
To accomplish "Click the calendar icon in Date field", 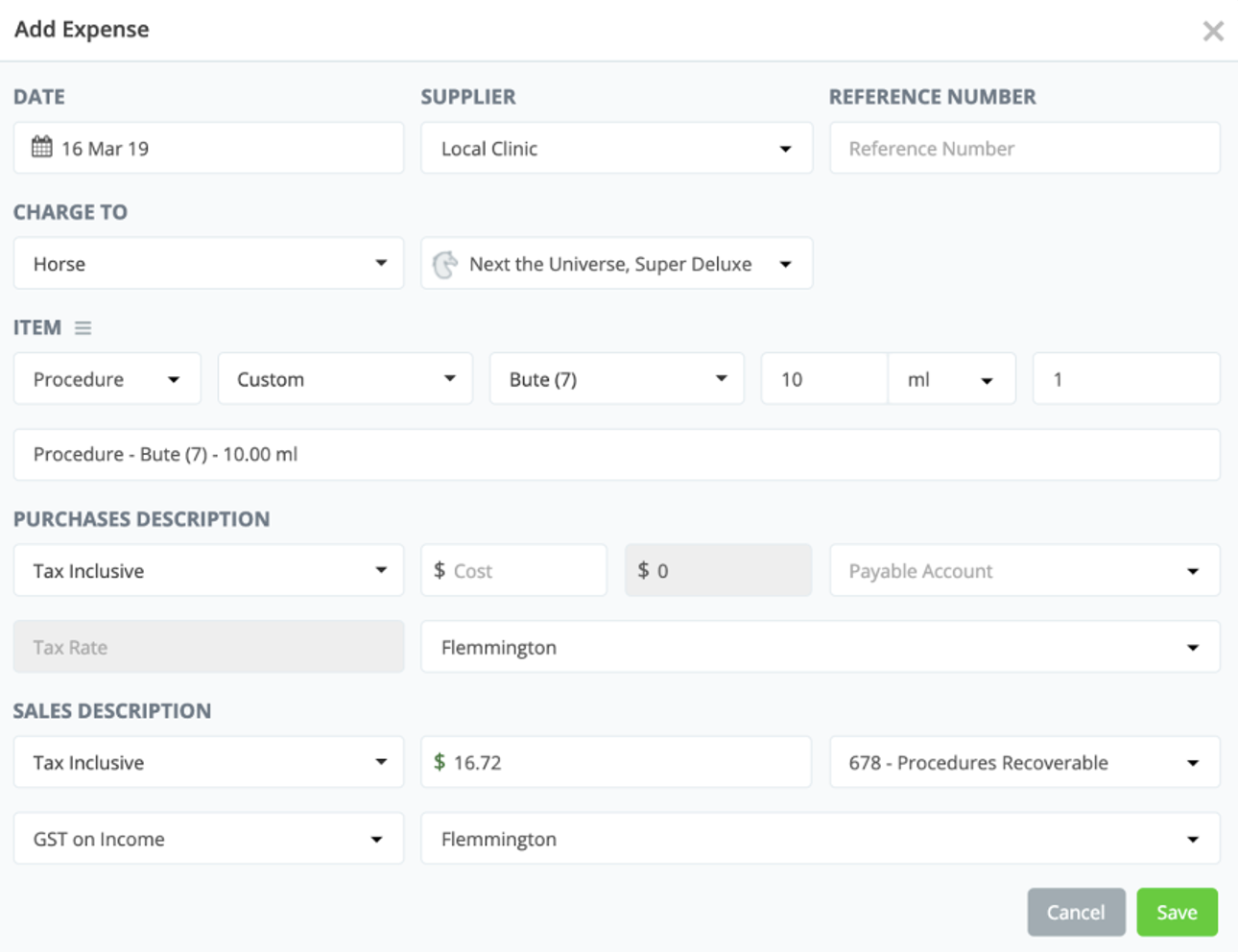I will (41, 147).
